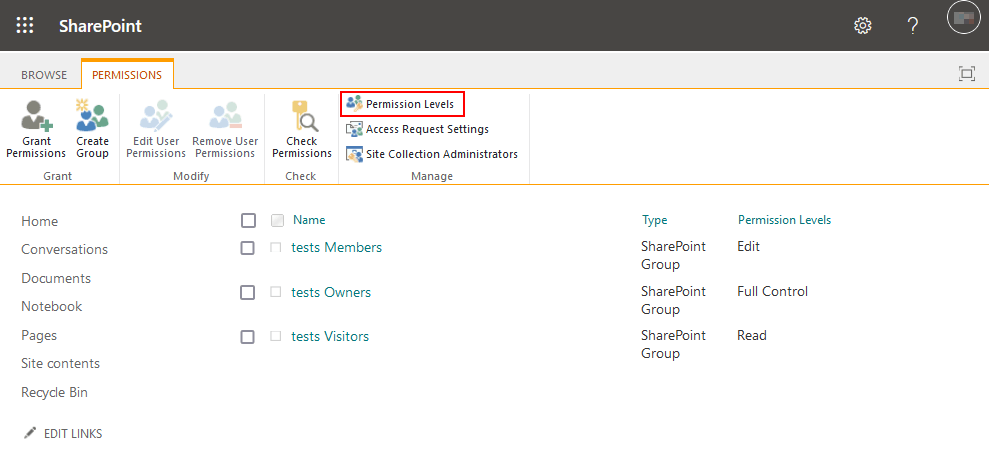Open the app launcher waffle icon

[x=25, y=26]
